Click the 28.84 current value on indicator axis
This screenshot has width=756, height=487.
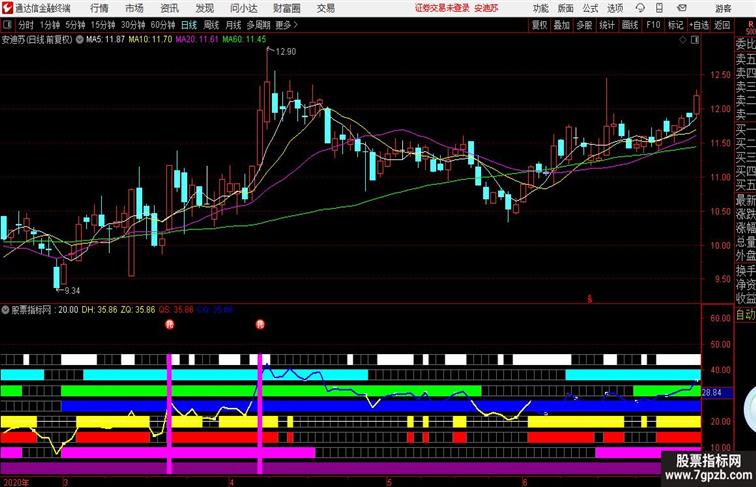tap(712, 393)
